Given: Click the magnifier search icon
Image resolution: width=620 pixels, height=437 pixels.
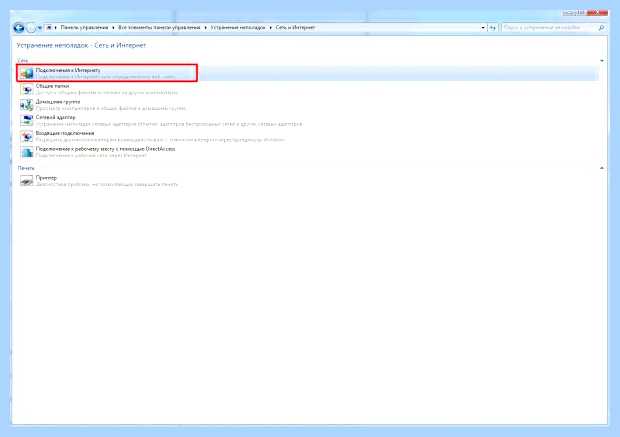Looking at the screenshot, I should point(601,28).
